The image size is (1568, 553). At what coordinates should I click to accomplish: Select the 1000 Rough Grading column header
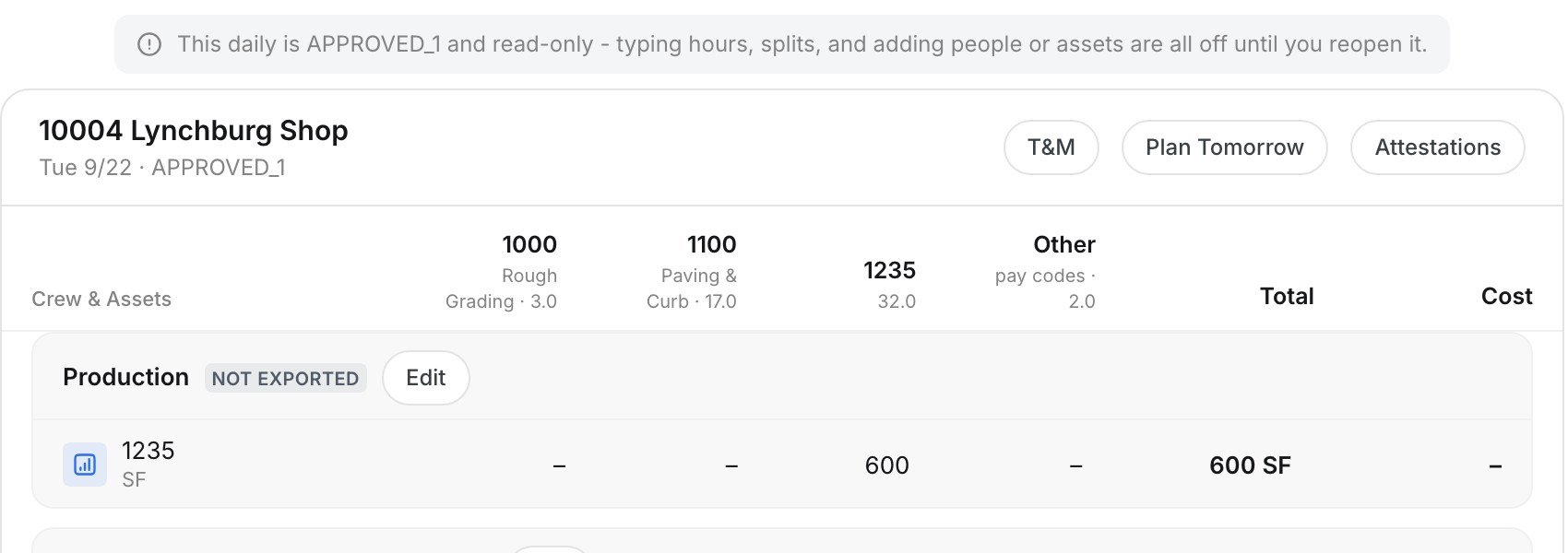click(502, 272)
